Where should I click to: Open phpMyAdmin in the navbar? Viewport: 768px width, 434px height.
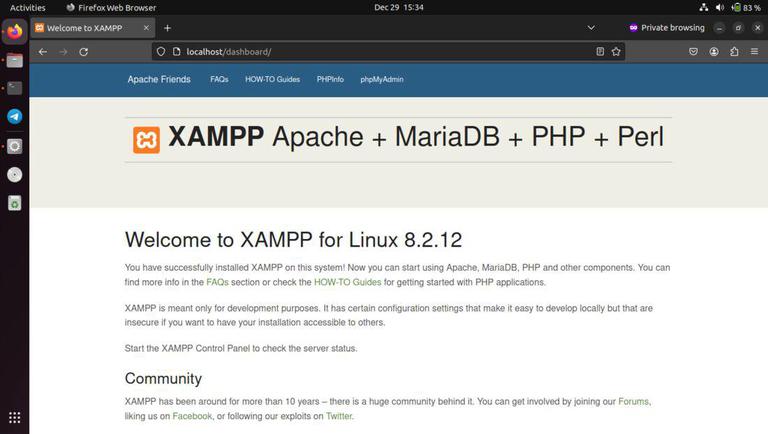point(382,79)
